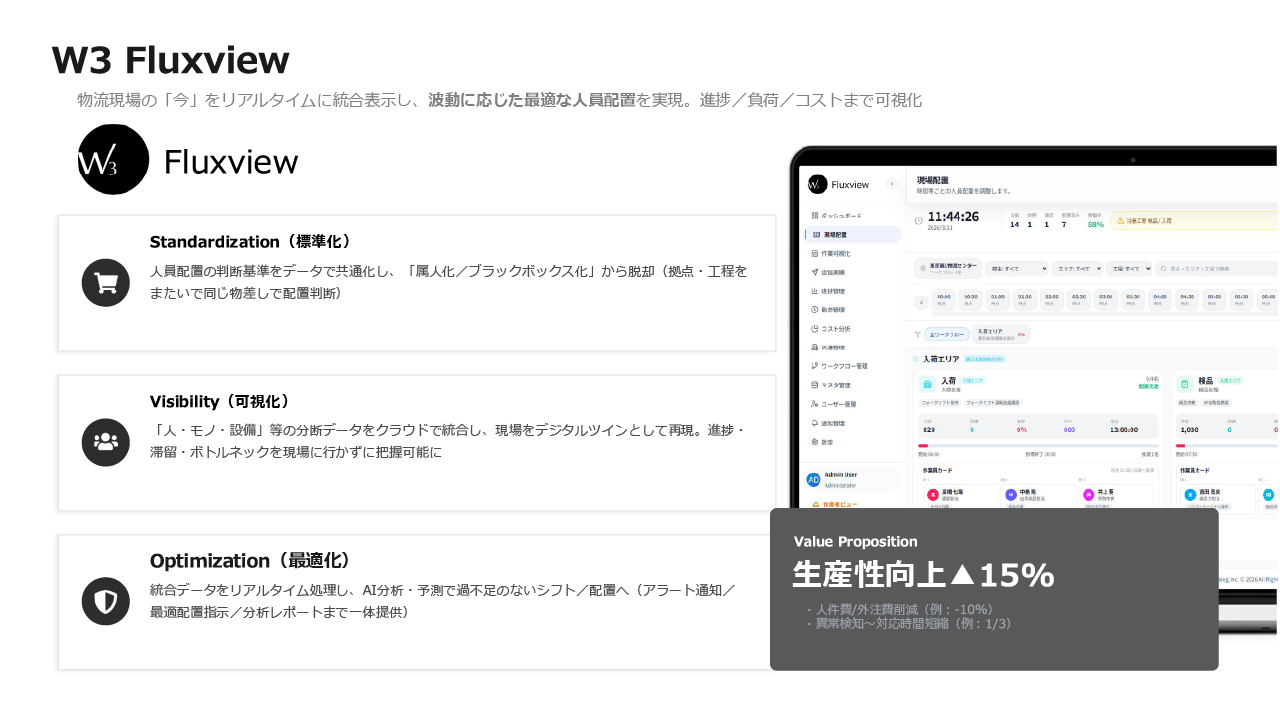Click the W3 Fluxview round logo on slide

click(x=114, y=159)
